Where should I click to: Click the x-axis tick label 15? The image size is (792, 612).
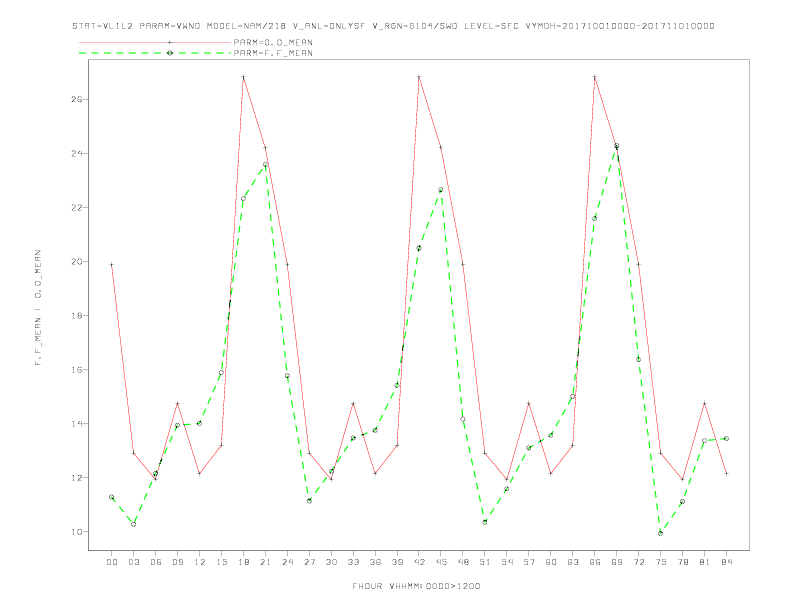point(221,562)
